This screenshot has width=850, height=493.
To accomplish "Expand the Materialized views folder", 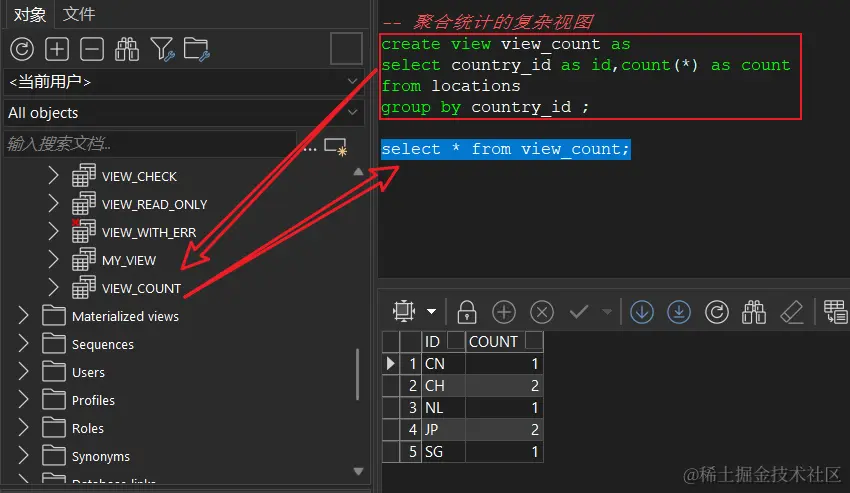I will click(x=23, y=316).
